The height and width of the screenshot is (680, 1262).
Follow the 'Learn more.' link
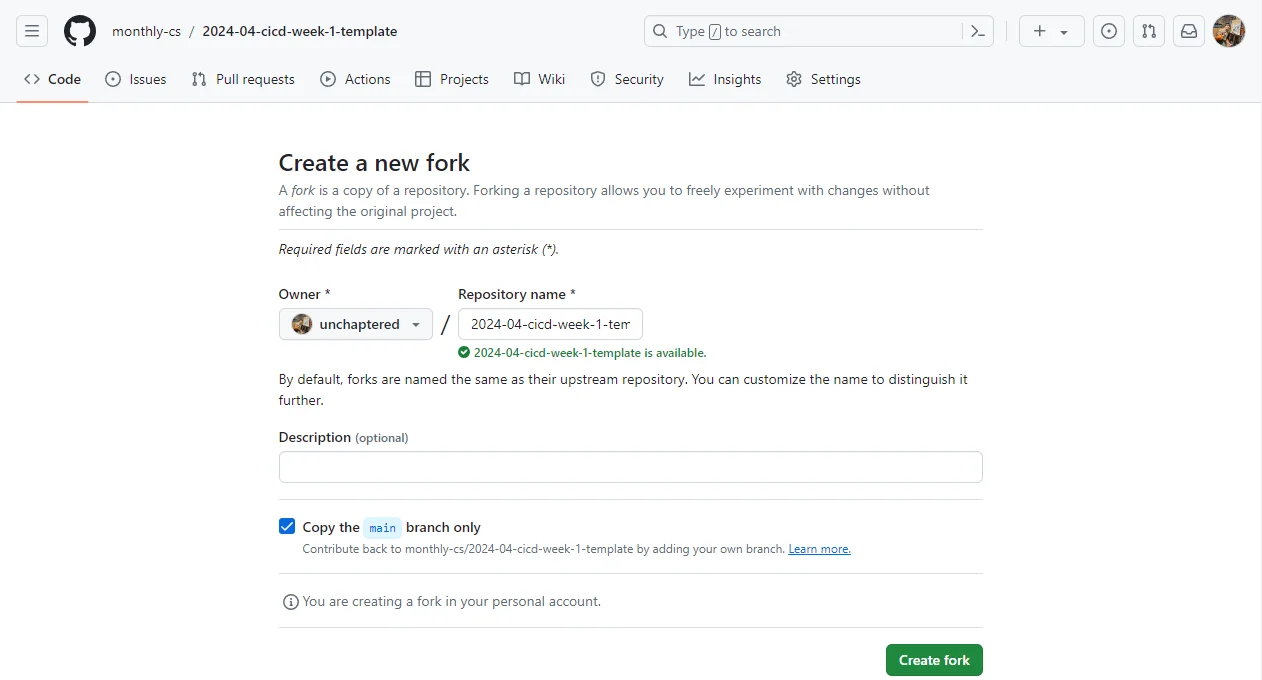[x=819, y=549]
